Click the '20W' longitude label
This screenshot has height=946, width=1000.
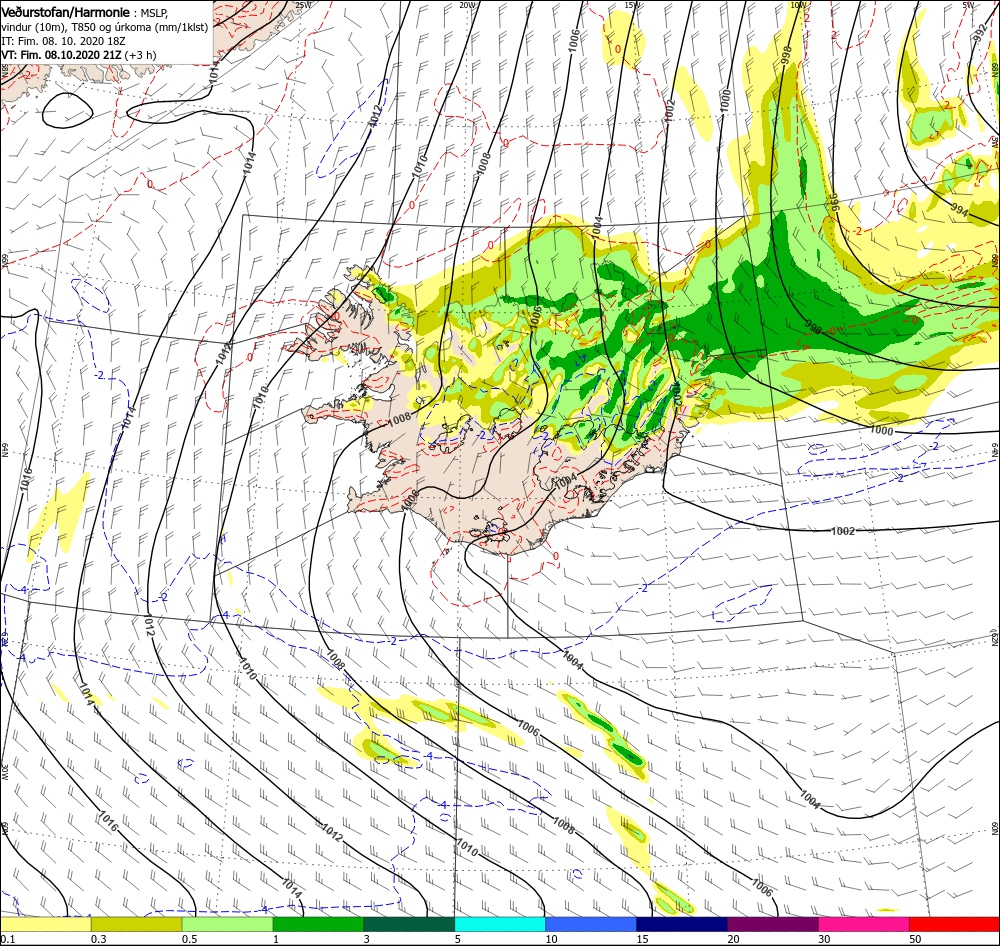point(467,5)
